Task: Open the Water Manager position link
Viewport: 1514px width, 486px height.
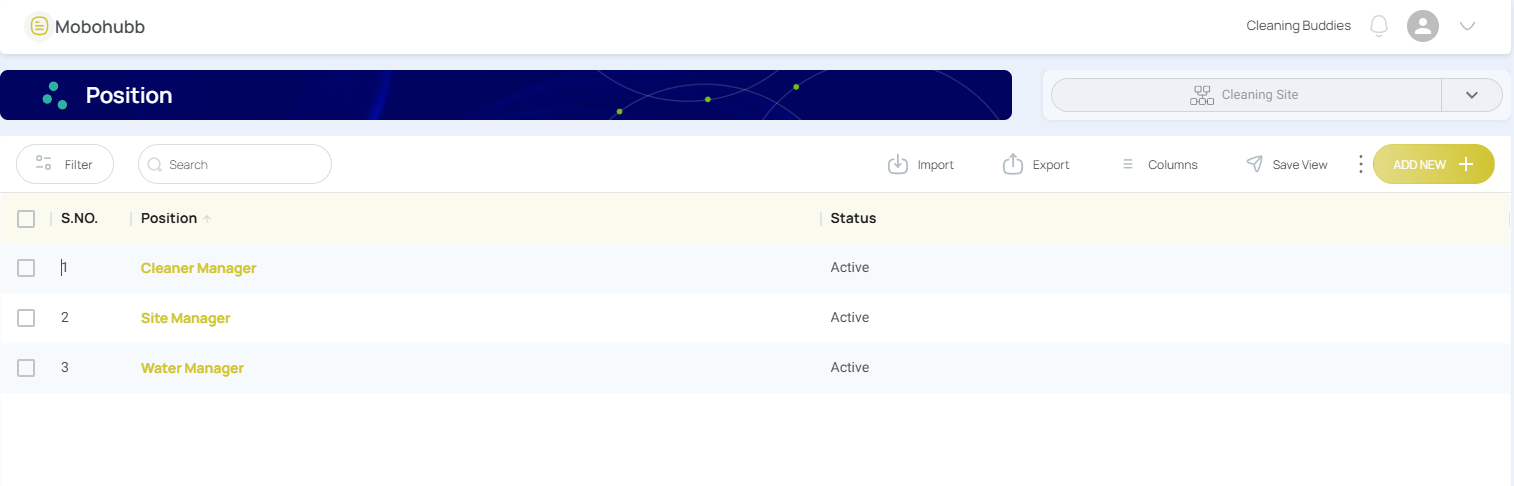Action: (x=192, y=368)
